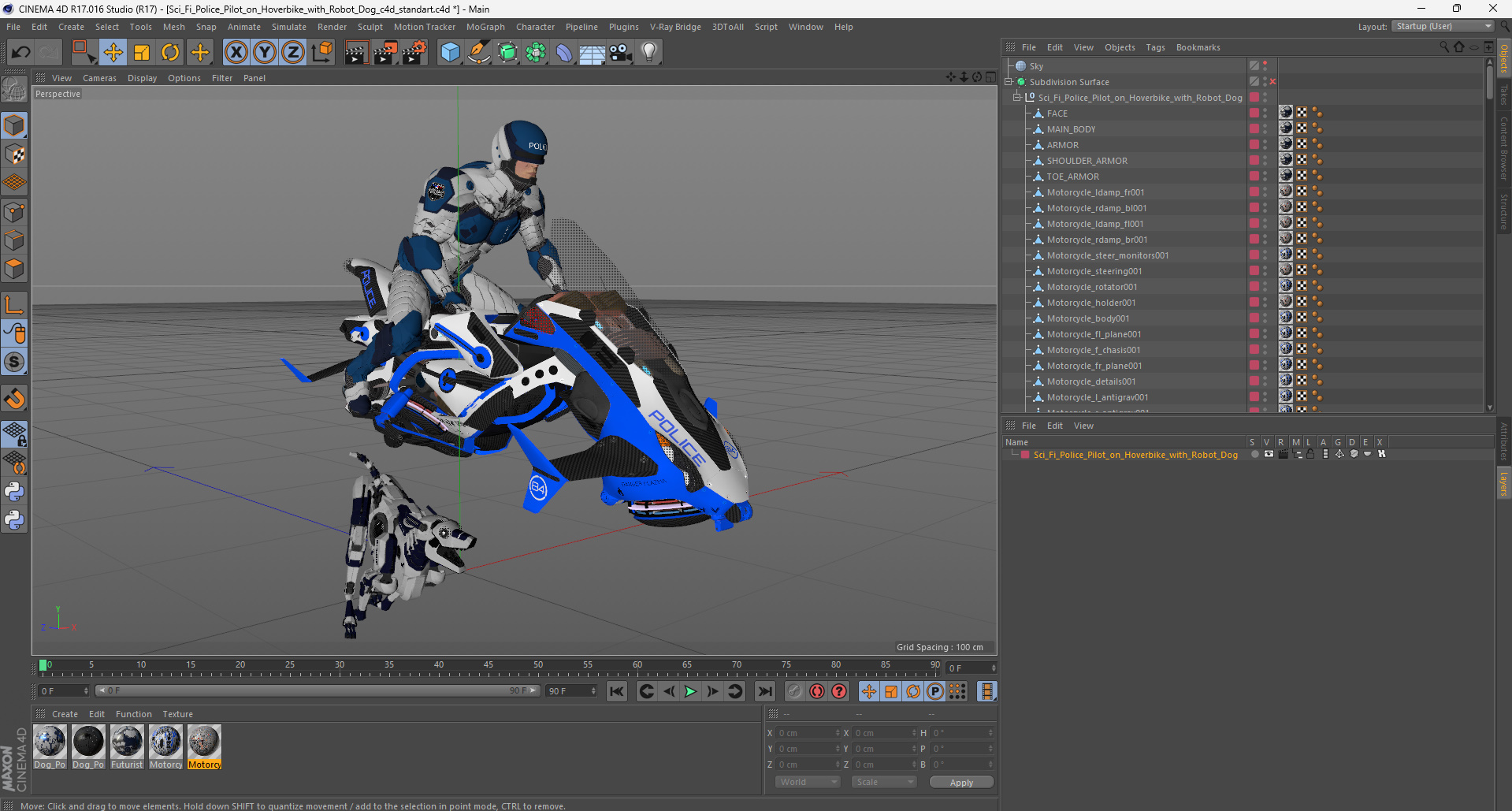Viewport: 1512px width, 811px height.
Task: Open Object Manager Tags menu
Action: pyautogui.click(x=1155, y=47)
